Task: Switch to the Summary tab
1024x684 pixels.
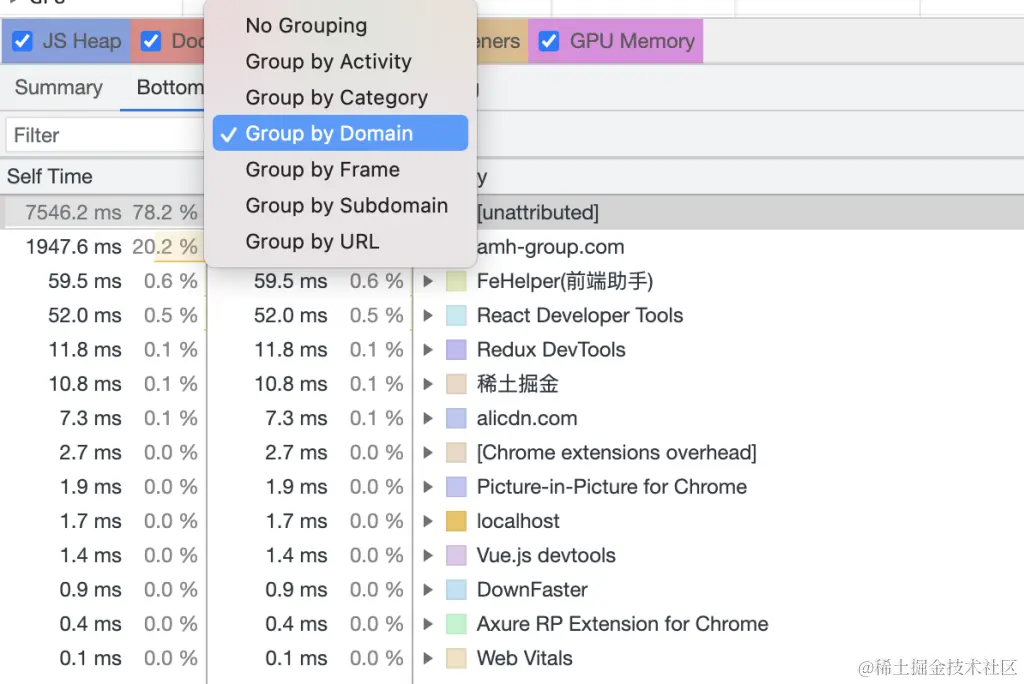Action: coord(58,88)
